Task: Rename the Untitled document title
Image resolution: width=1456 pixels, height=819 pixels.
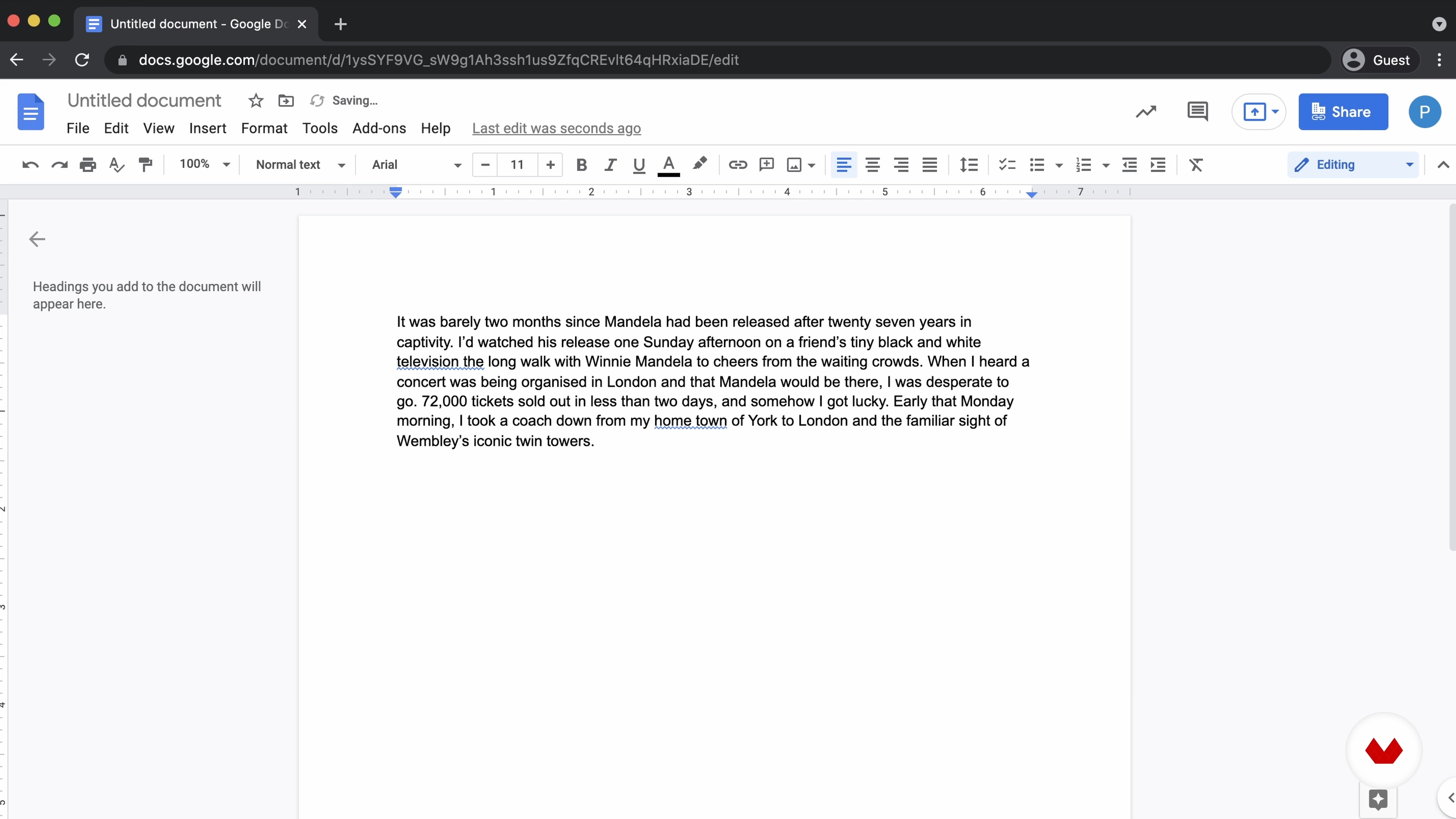Action: click(x=144, y=100)
